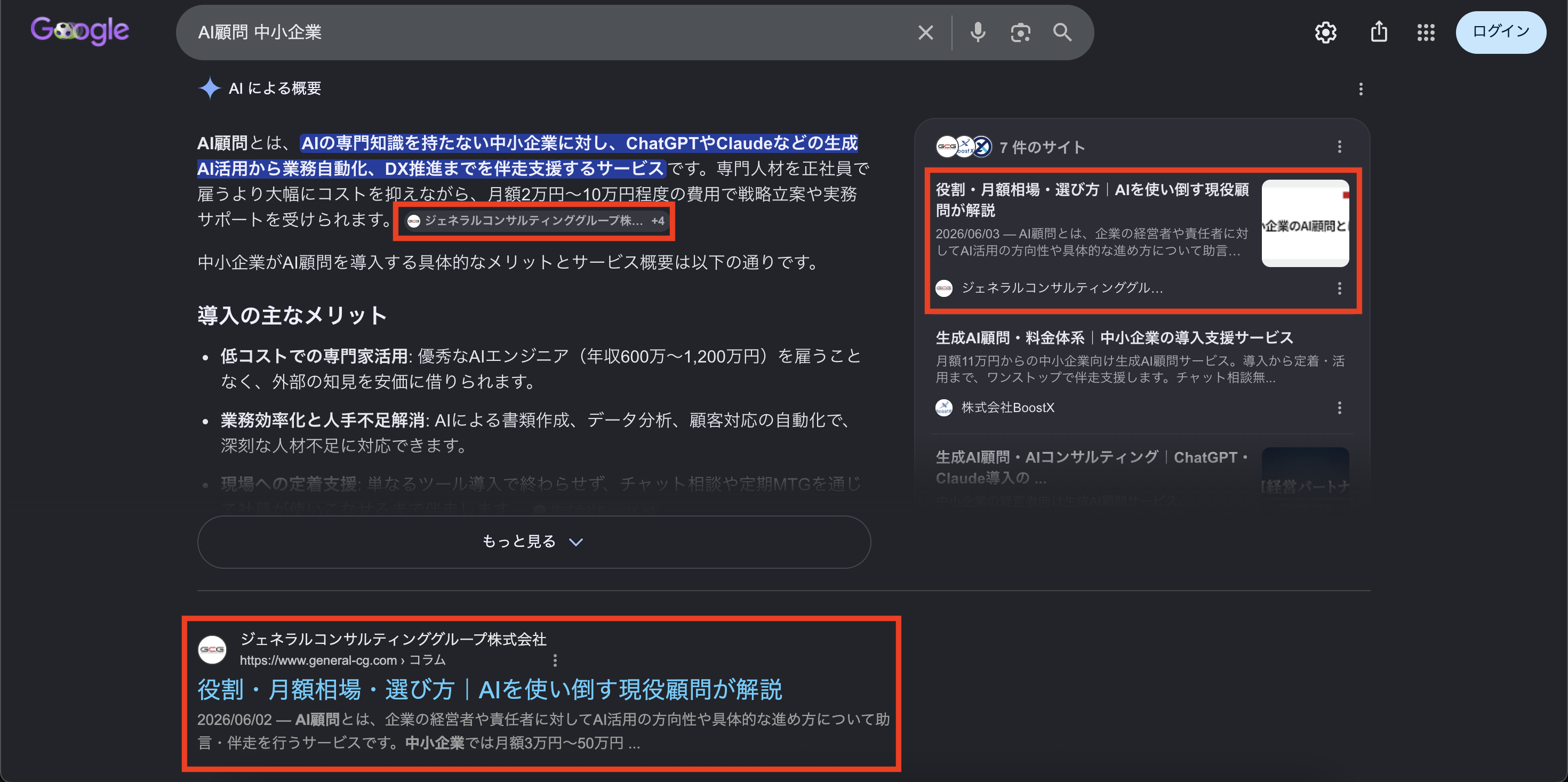Click the AI overview sparkle icon
The width and height of the screenshot is (1568, 782).
(x=210, y=88)
